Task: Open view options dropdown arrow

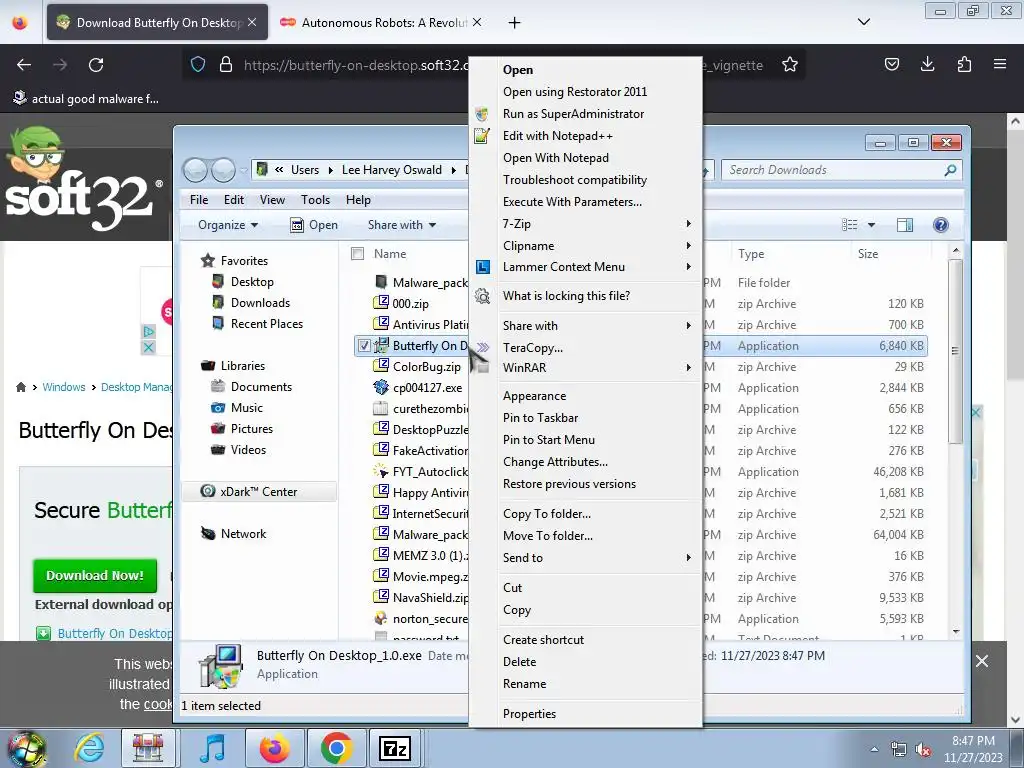Action: (x=871, y=225)
